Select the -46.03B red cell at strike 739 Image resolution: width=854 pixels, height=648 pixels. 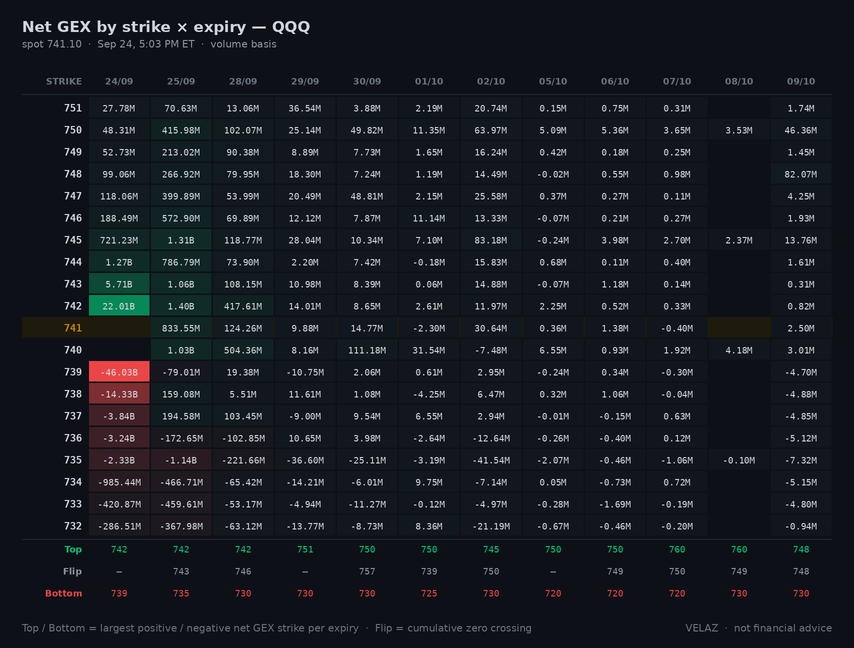[x=119, y=372]
